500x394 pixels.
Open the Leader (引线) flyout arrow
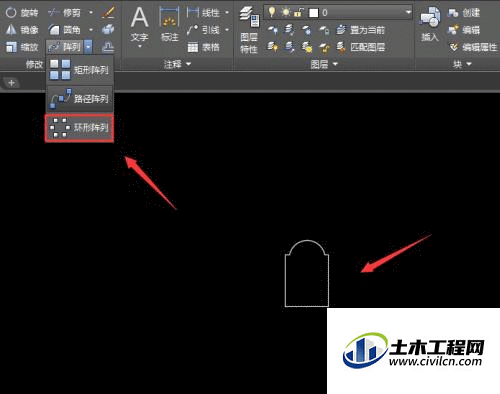tap(227, 30)
